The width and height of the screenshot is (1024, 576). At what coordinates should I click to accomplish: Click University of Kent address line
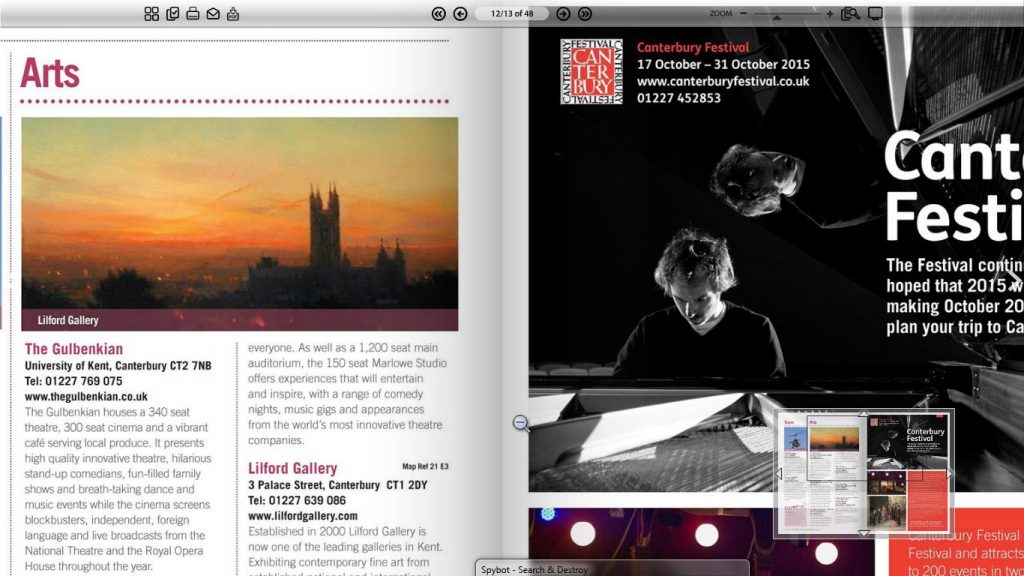click(x=118, y=366)
